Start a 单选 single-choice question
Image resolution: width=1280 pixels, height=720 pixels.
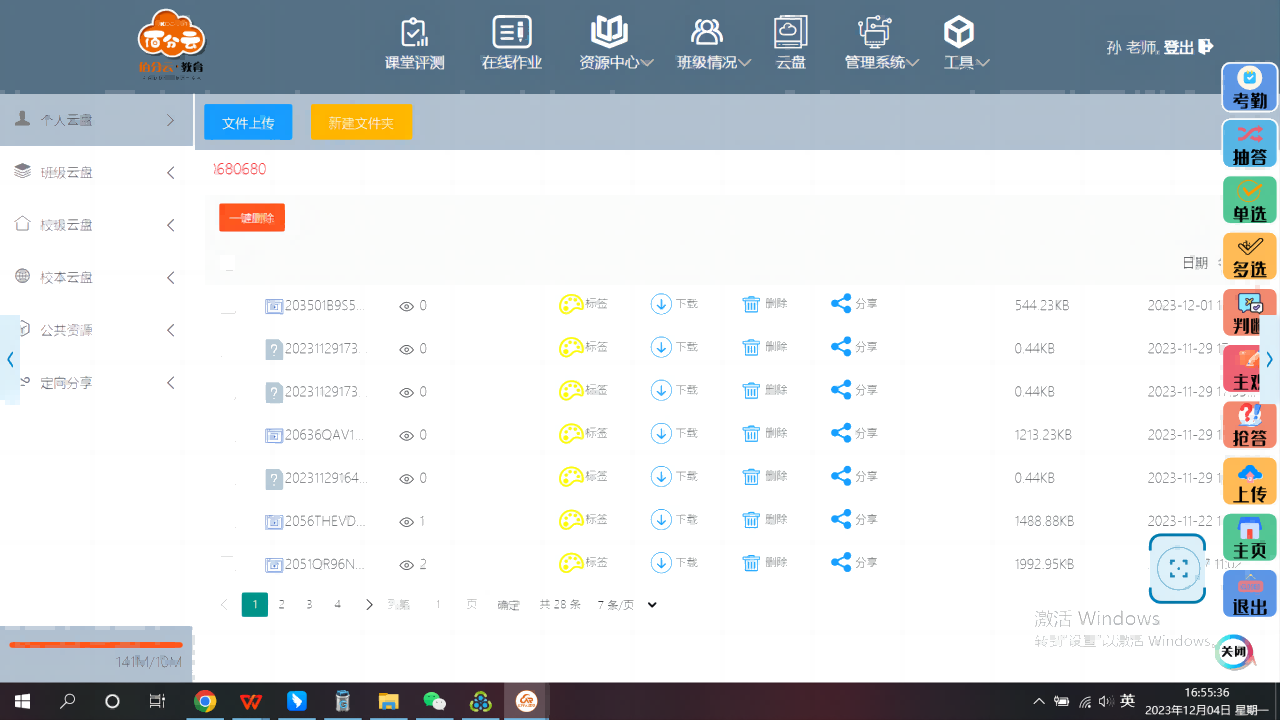click(x=1249, y=200)
